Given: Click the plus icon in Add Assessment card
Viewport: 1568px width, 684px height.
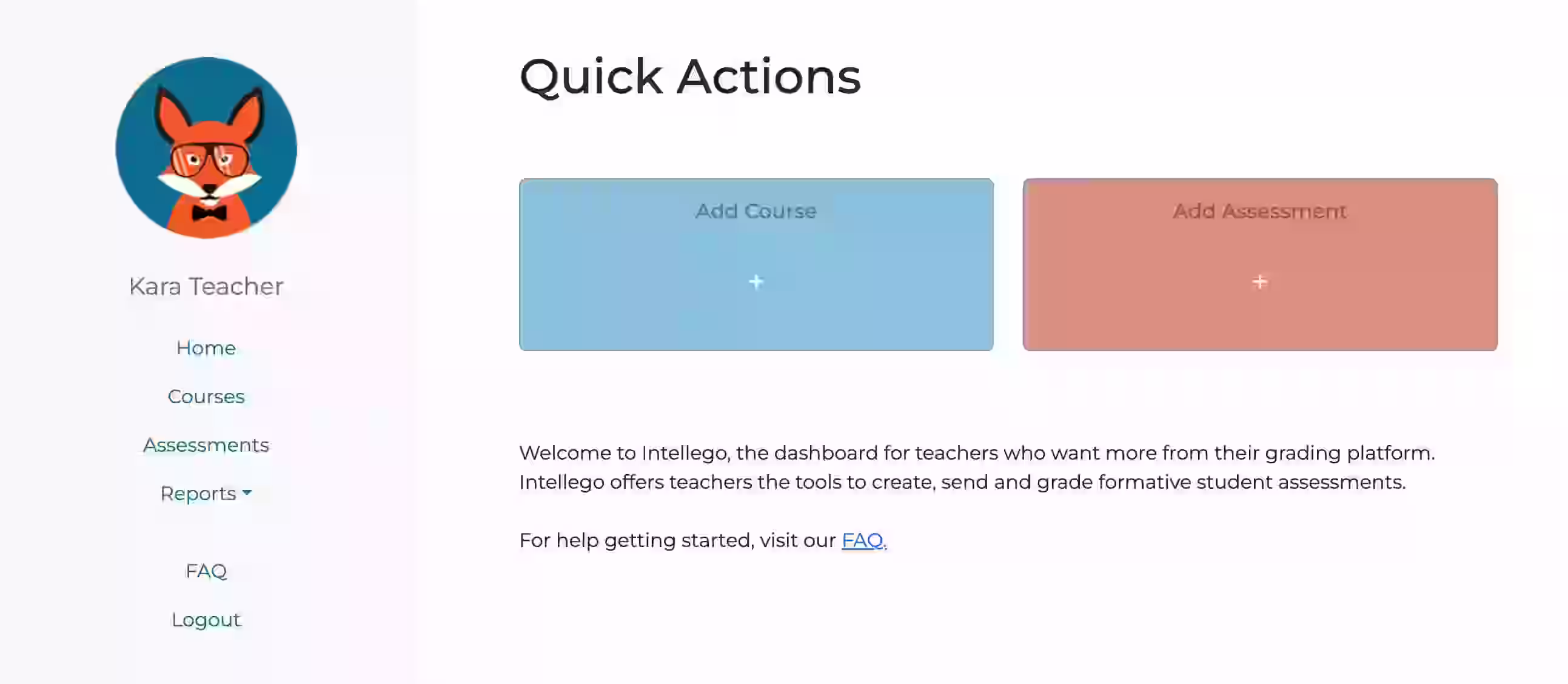Looking at the screenshot, I should [x=1260, y=282].
